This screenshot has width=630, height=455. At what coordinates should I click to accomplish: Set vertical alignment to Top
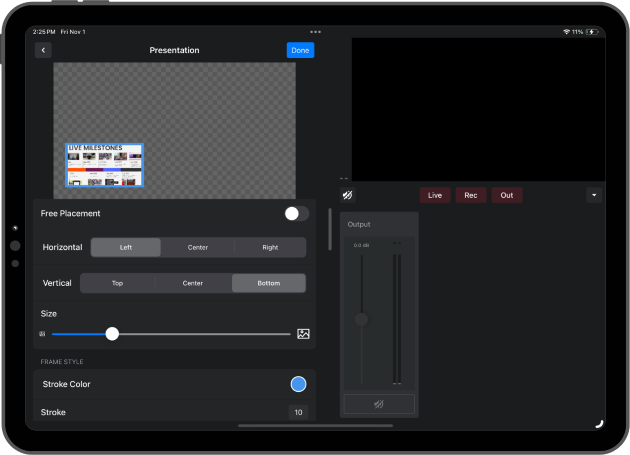pos(118,283)
